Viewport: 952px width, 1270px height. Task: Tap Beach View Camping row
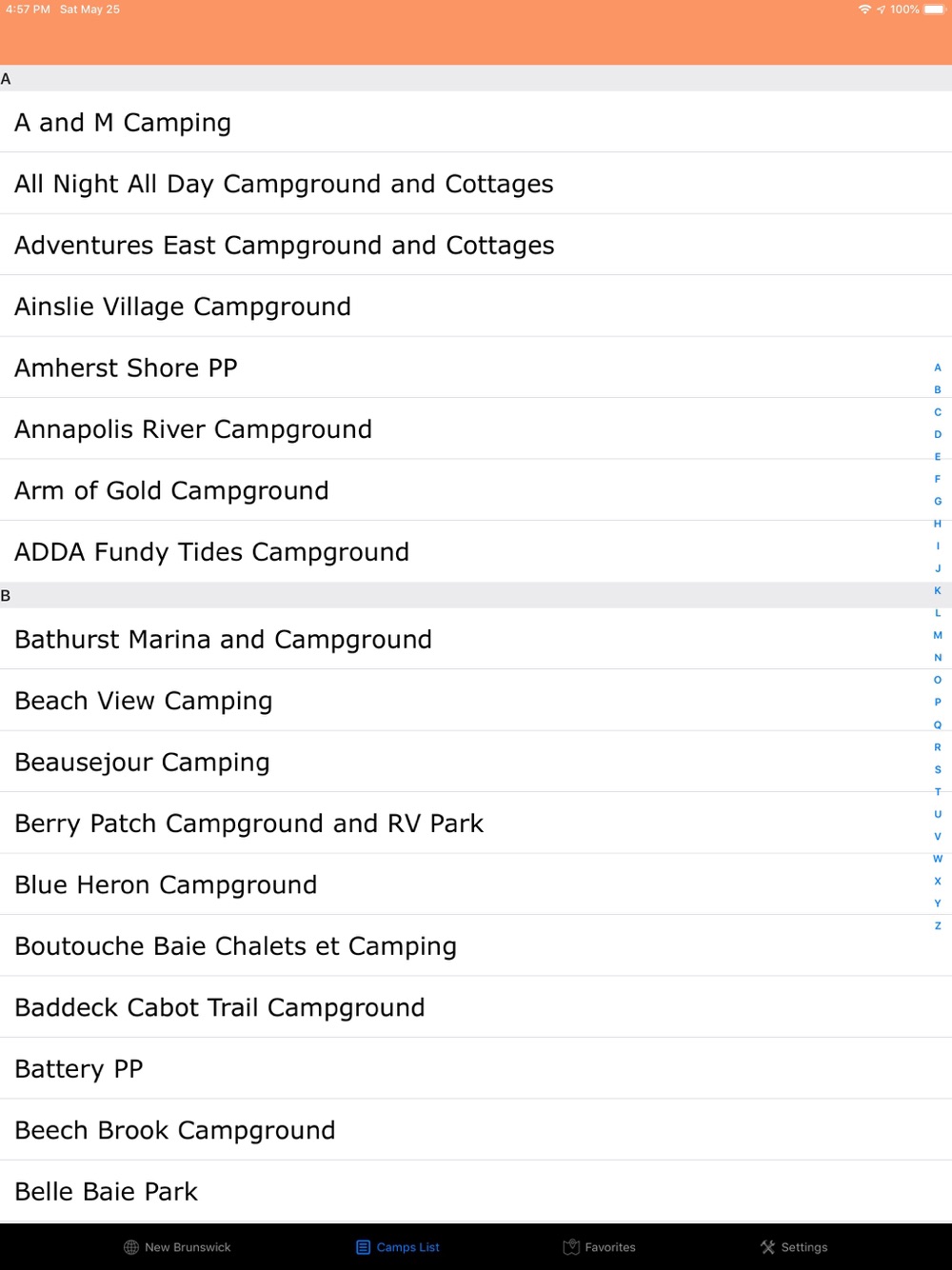coord(144,701)
